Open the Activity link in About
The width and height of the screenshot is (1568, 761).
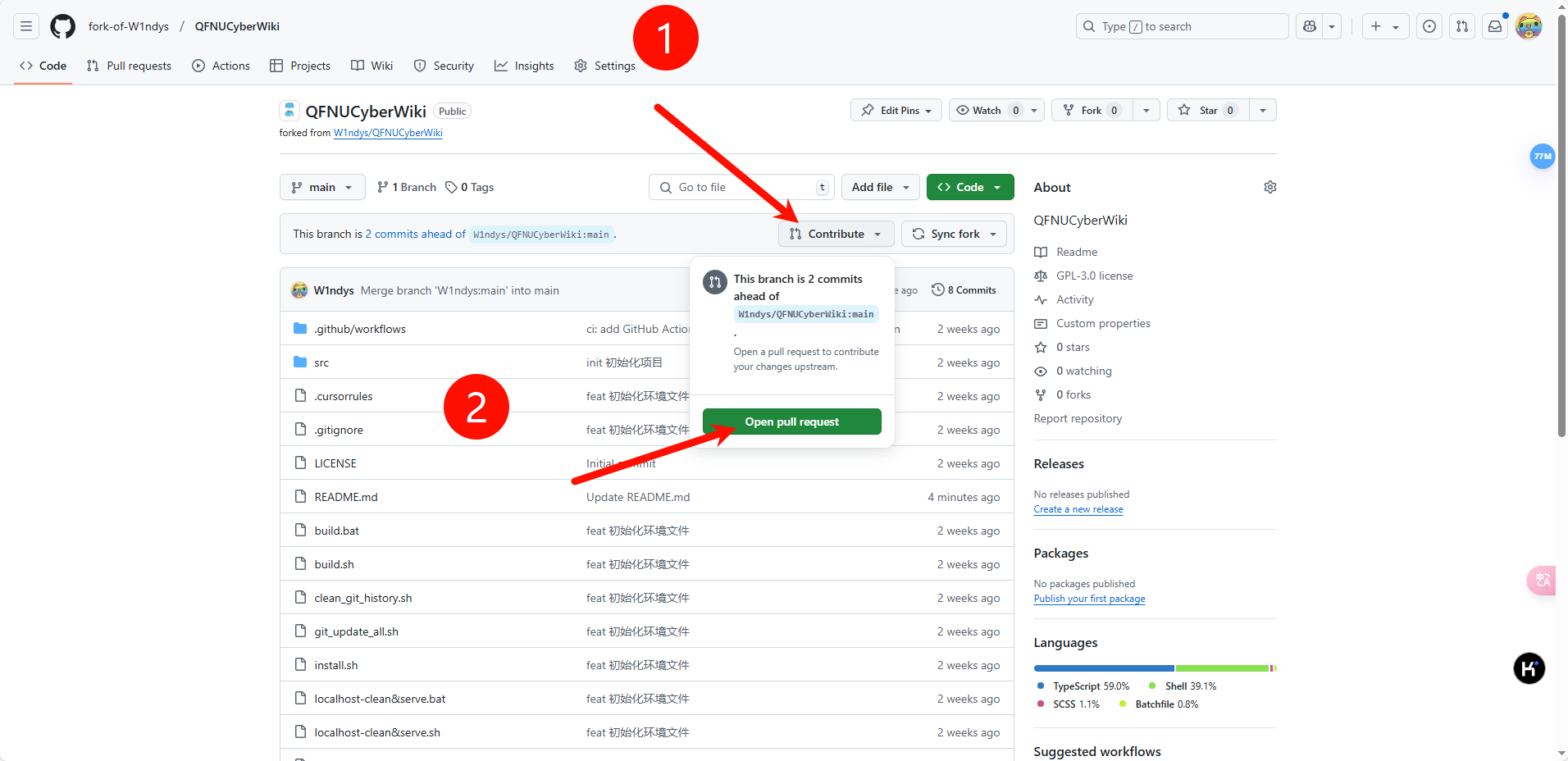[1075, 299]
